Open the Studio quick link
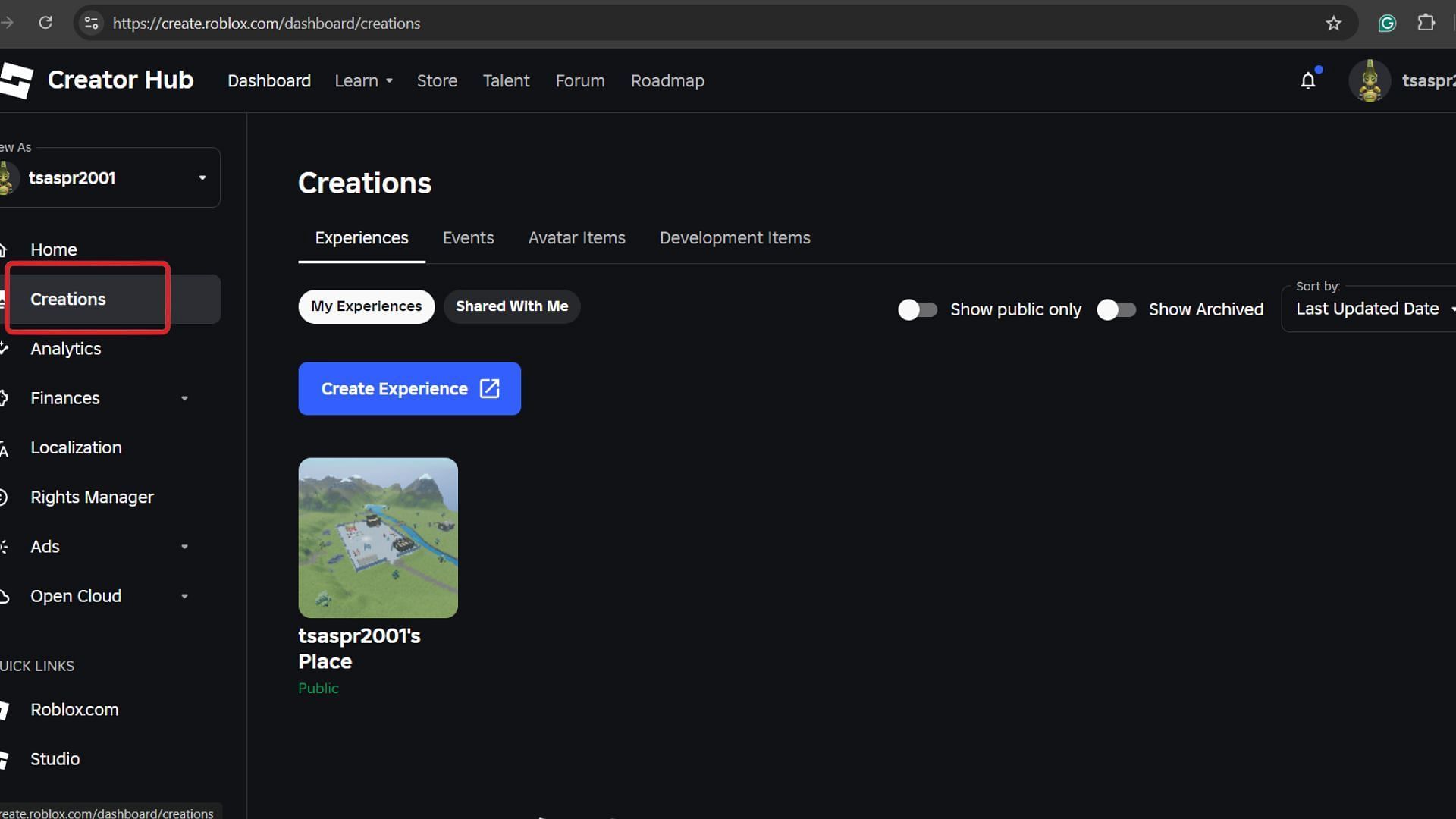 (x=55, y=759)
